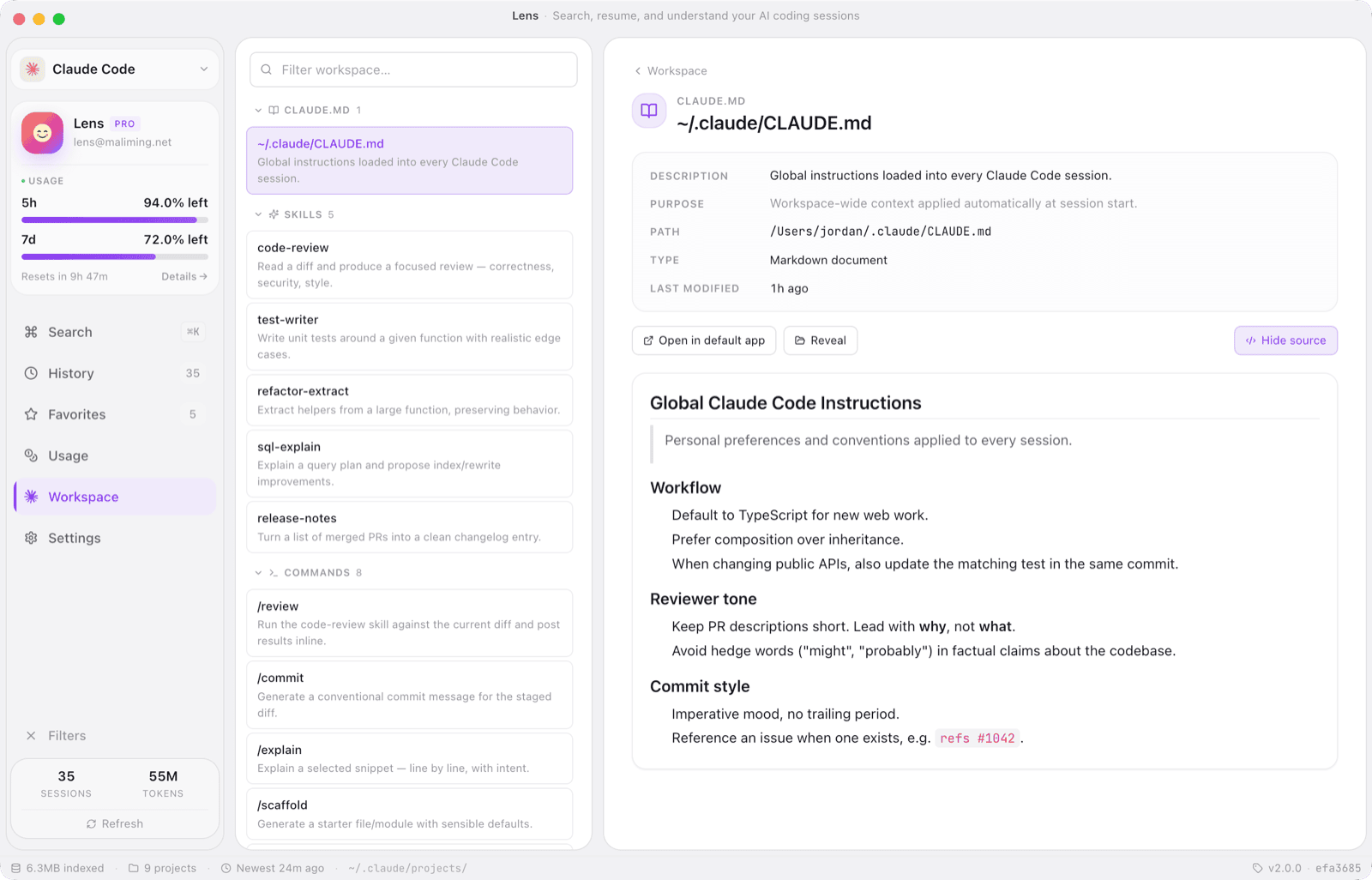The image size is (1372, 880).
Task: Click the 7d usage progress bar
Action: point(115,256)
